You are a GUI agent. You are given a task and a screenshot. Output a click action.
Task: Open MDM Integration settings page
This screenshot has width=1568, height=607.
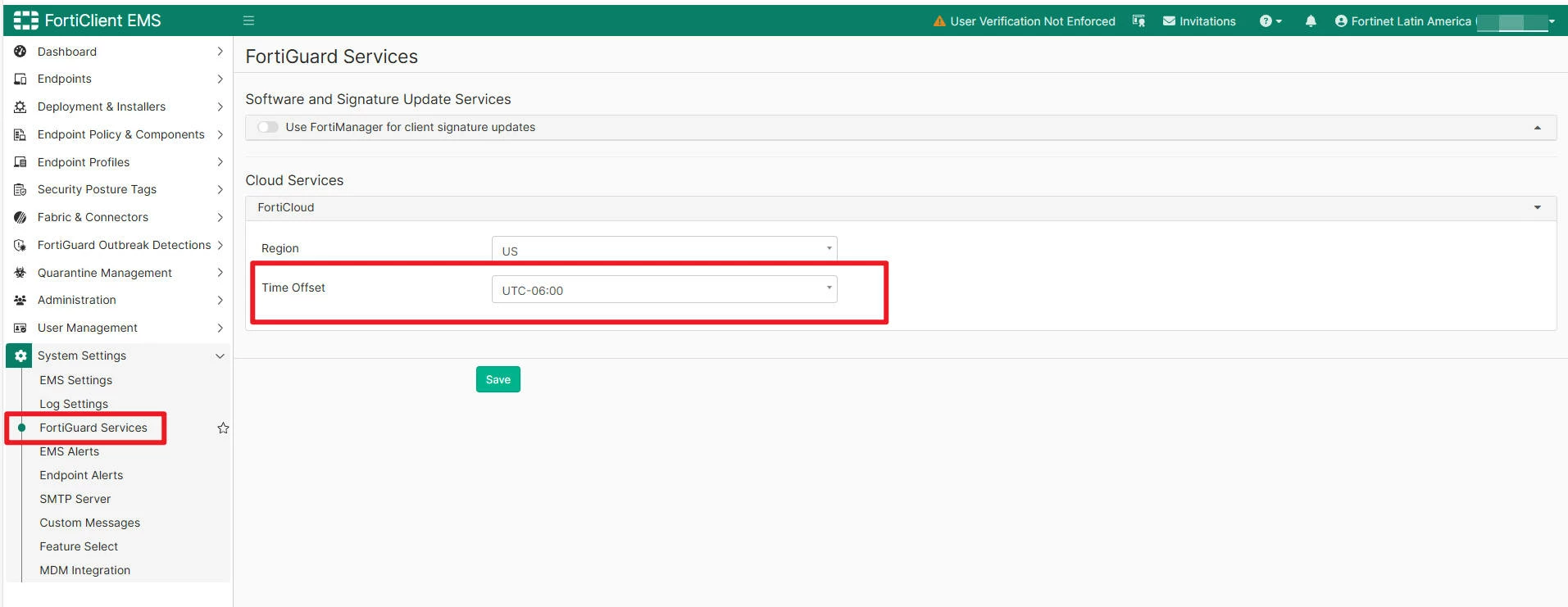click(85, 570)
